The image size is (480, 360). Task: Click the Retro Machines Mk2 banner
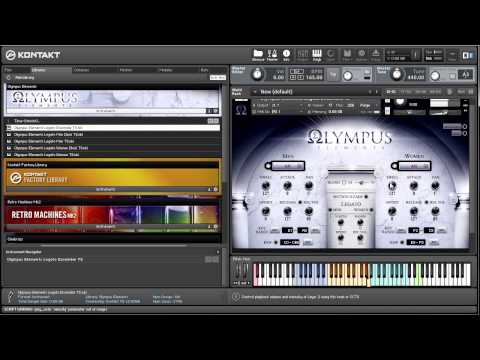click(x=113, y=214)
